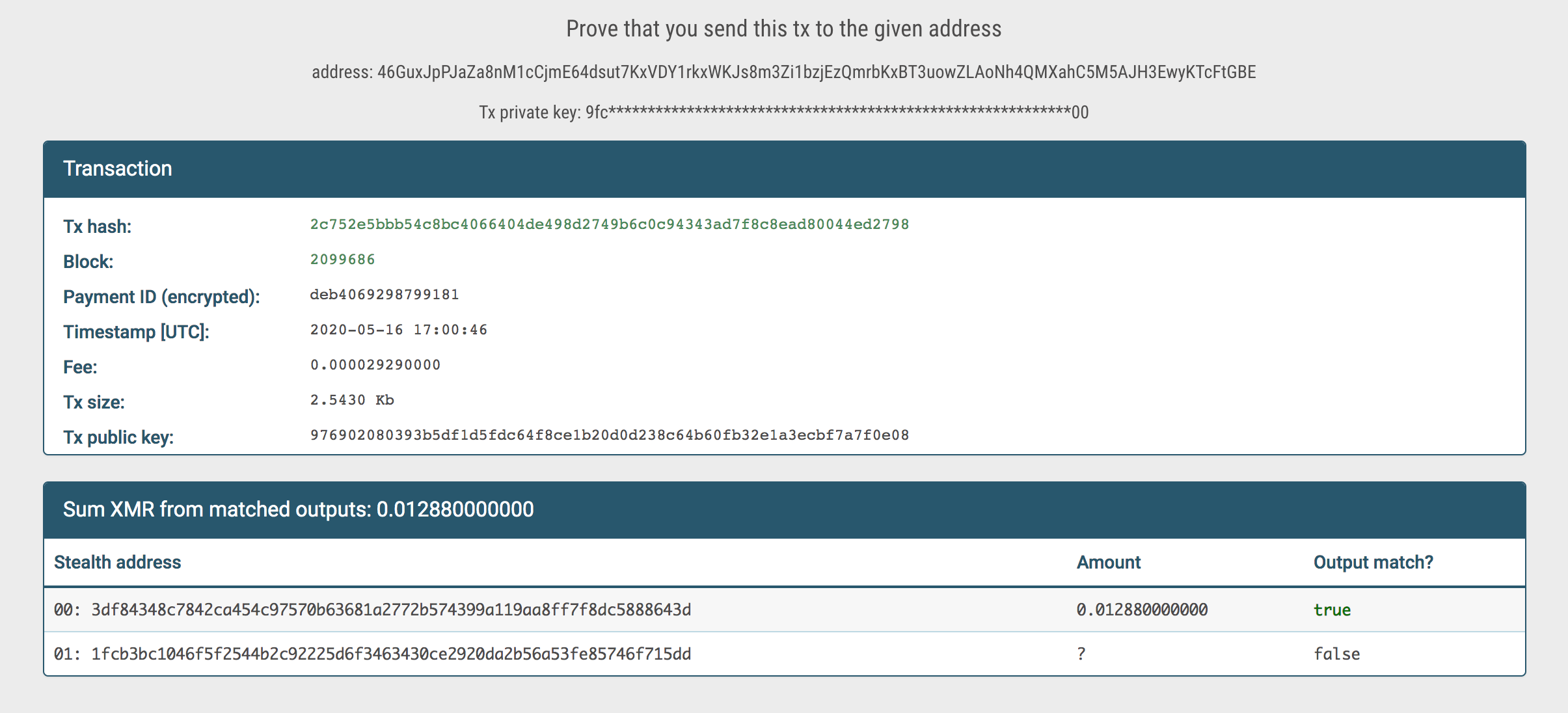
Task: Click amount 0.012880000000 in output 00 row
Action: click(x=1142, y=610)
